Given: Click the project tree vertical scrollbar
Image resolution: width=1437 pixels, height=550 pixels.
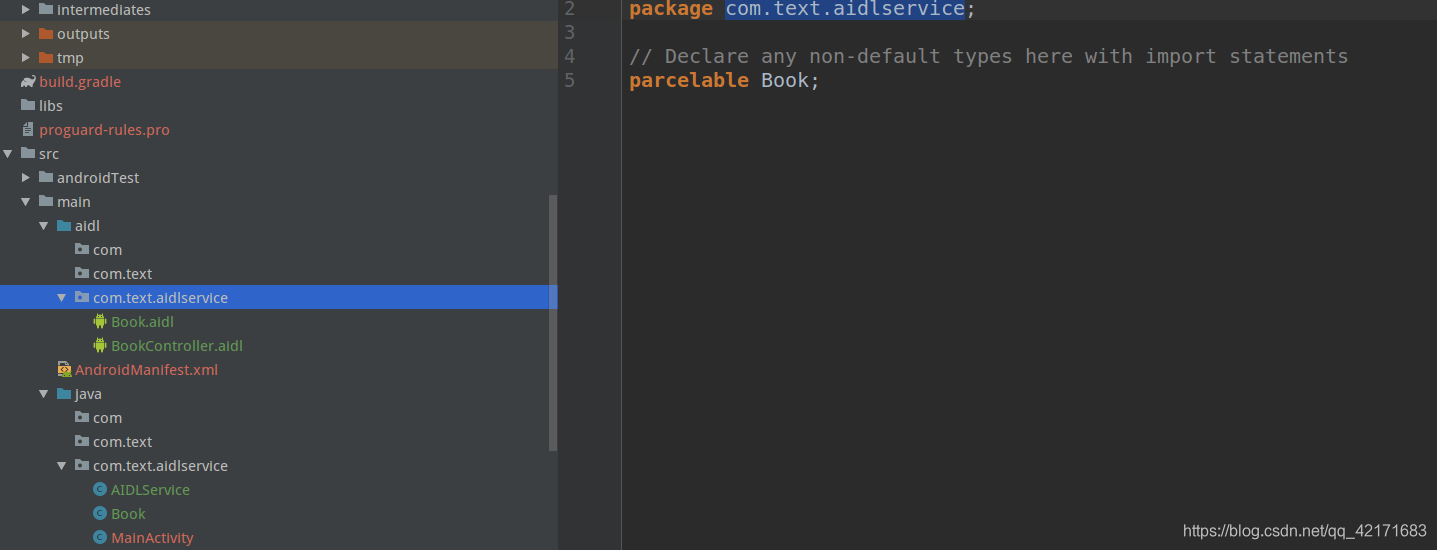Looking at the screenshot, I should [553, 323].
